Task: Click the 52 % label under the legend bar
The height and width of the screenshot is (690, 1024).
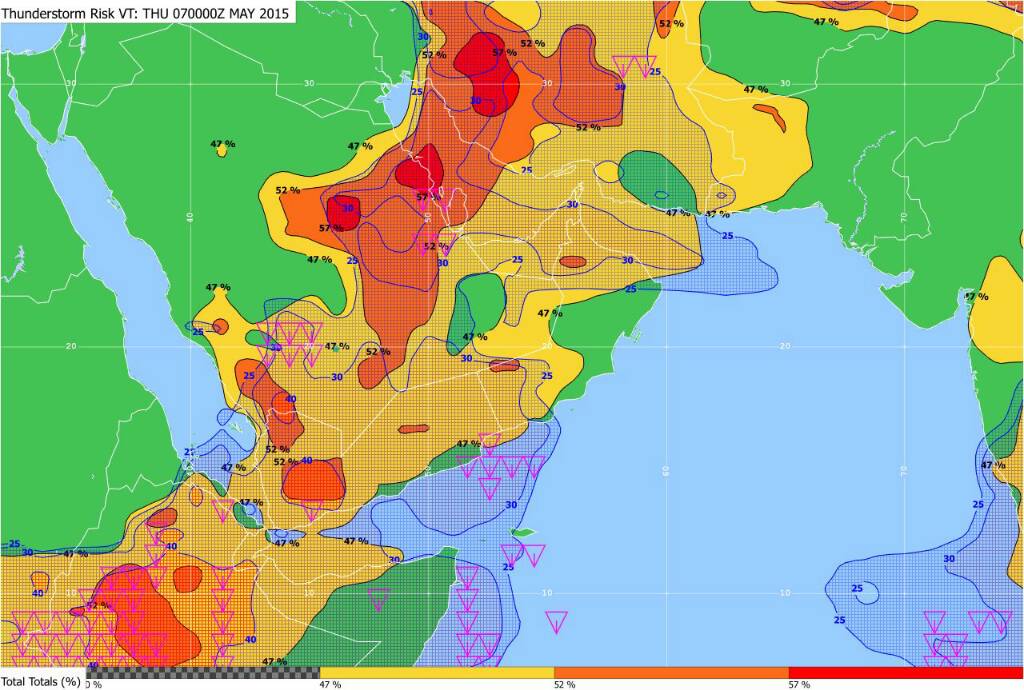Action: pos(565,684)
